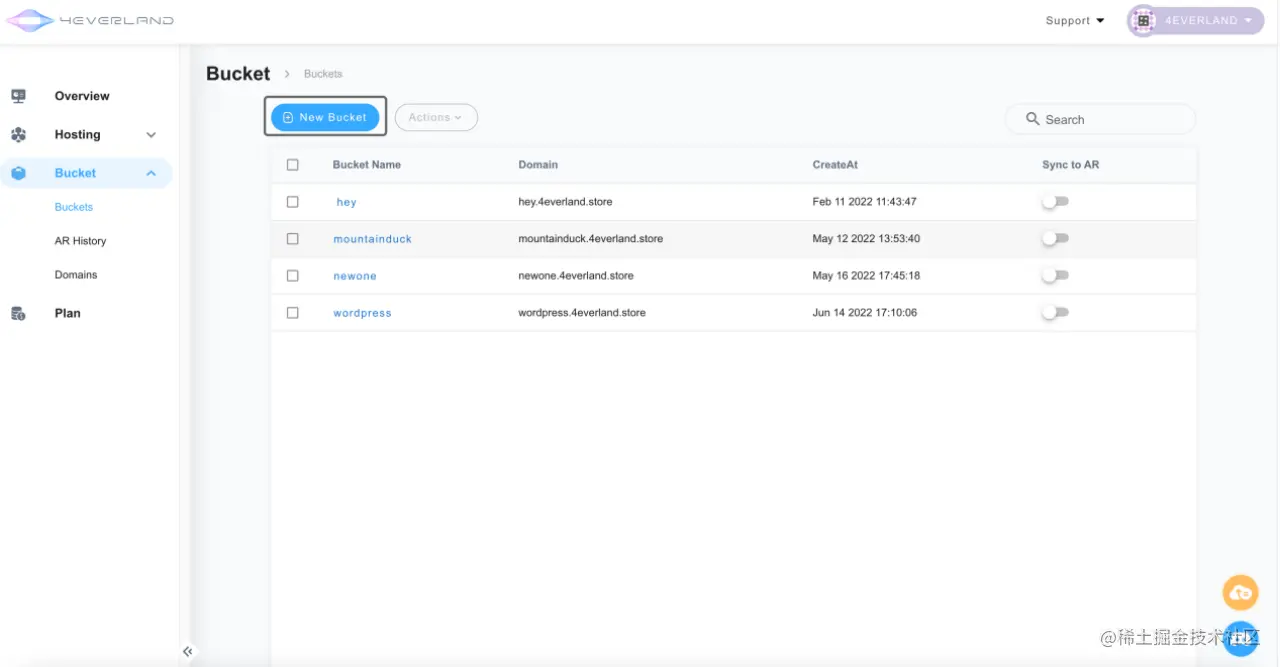
Task: Click the Hosting sidebar icon
Action: (18, 135)
